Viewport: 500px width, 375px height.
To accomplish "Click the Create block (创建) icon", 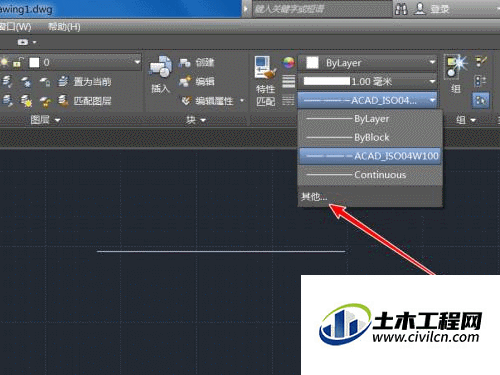I will click(184, 62).
